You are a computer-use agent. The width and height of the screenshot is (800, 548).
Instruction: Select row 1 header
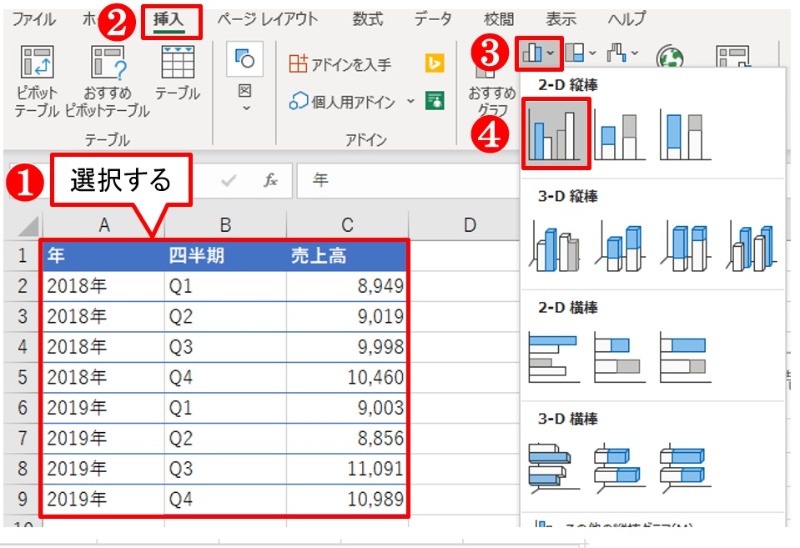point(22,255)
